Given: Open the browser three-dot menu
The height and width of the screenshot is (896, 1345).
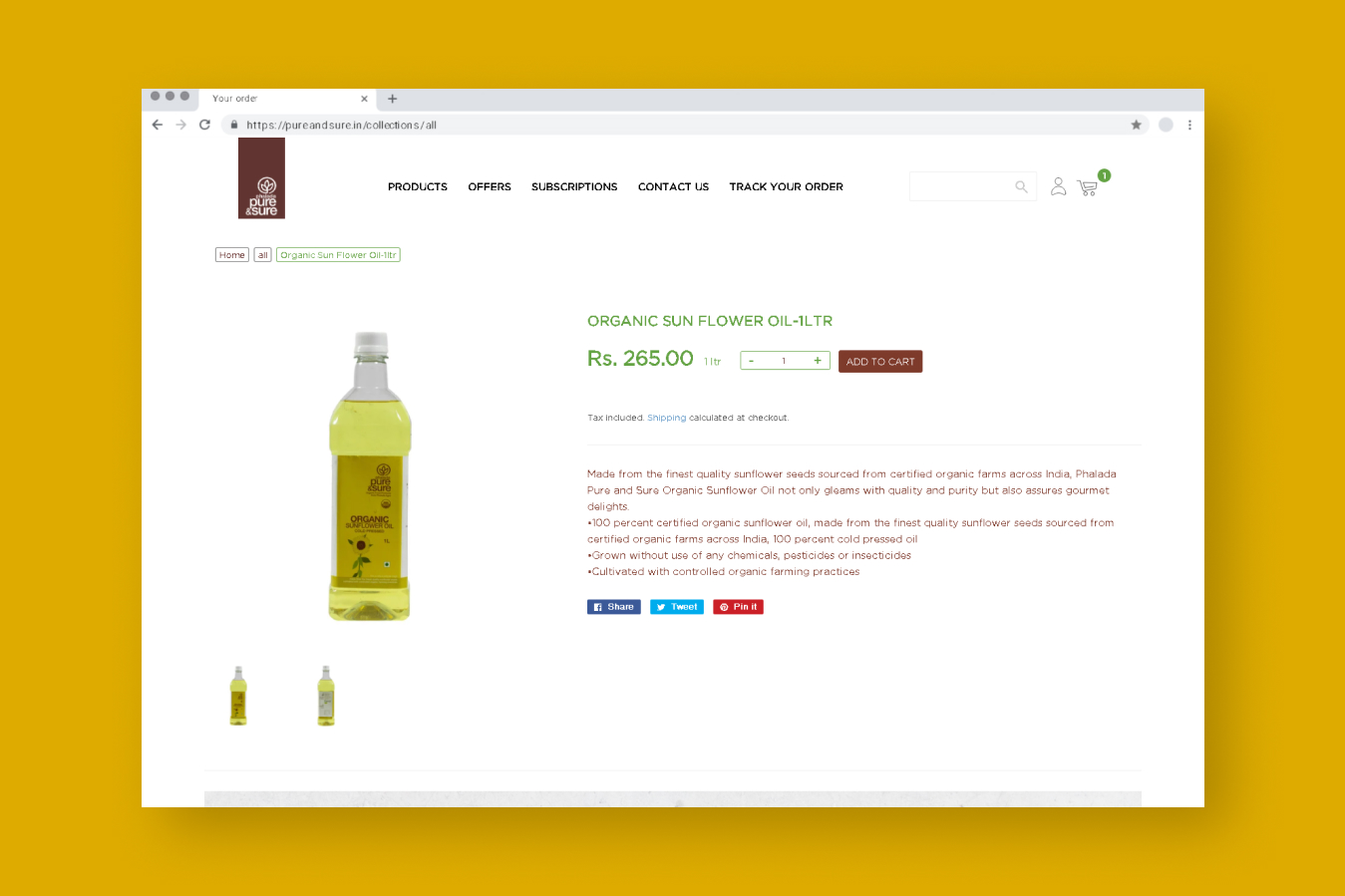Looking at the screenshot, I should point(1189,125).
